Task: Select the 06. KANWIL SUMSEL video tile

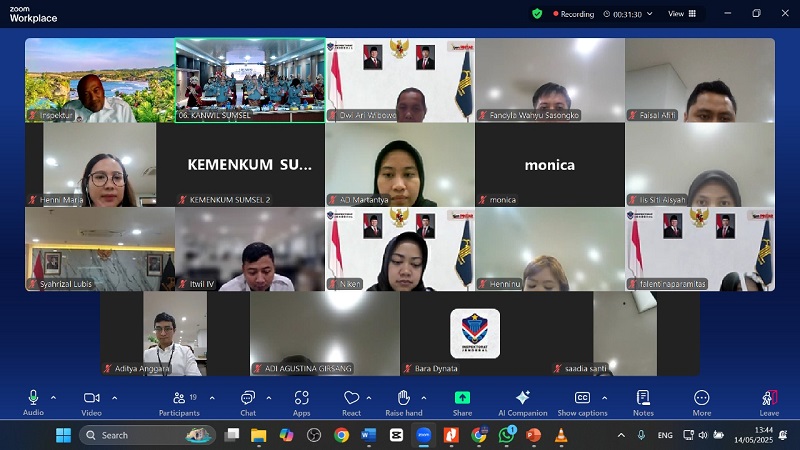Action: pyautogui.click(x=250, y=80)
